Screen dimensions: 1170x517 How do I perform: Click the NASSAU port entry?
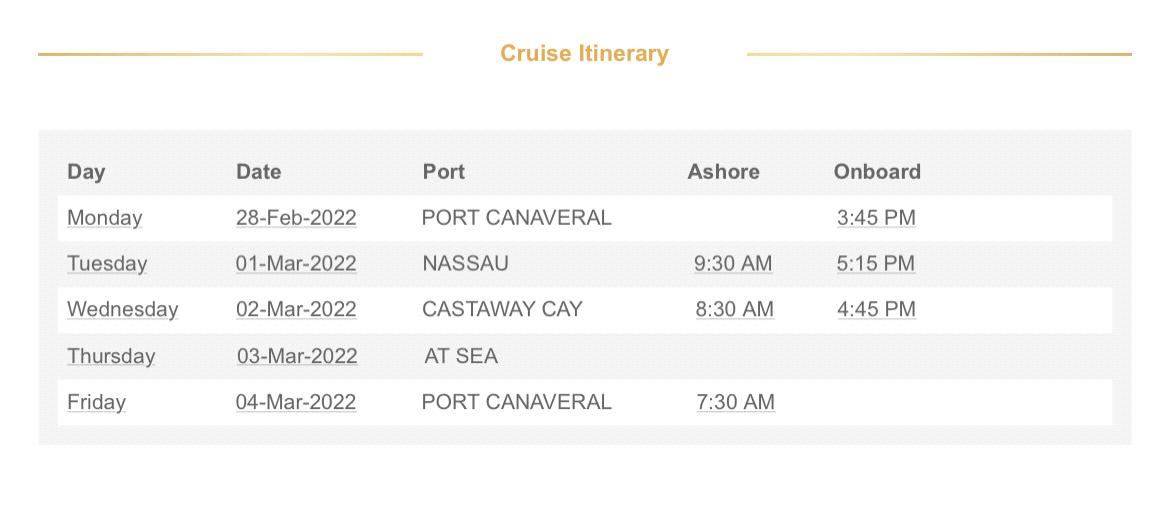(x=466, y=263)
